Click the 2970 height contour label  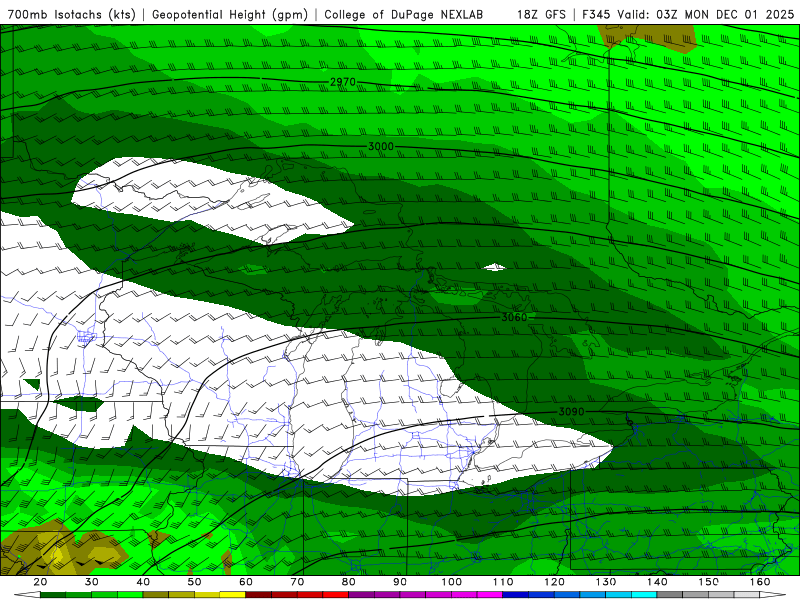[x=342, y=82]
